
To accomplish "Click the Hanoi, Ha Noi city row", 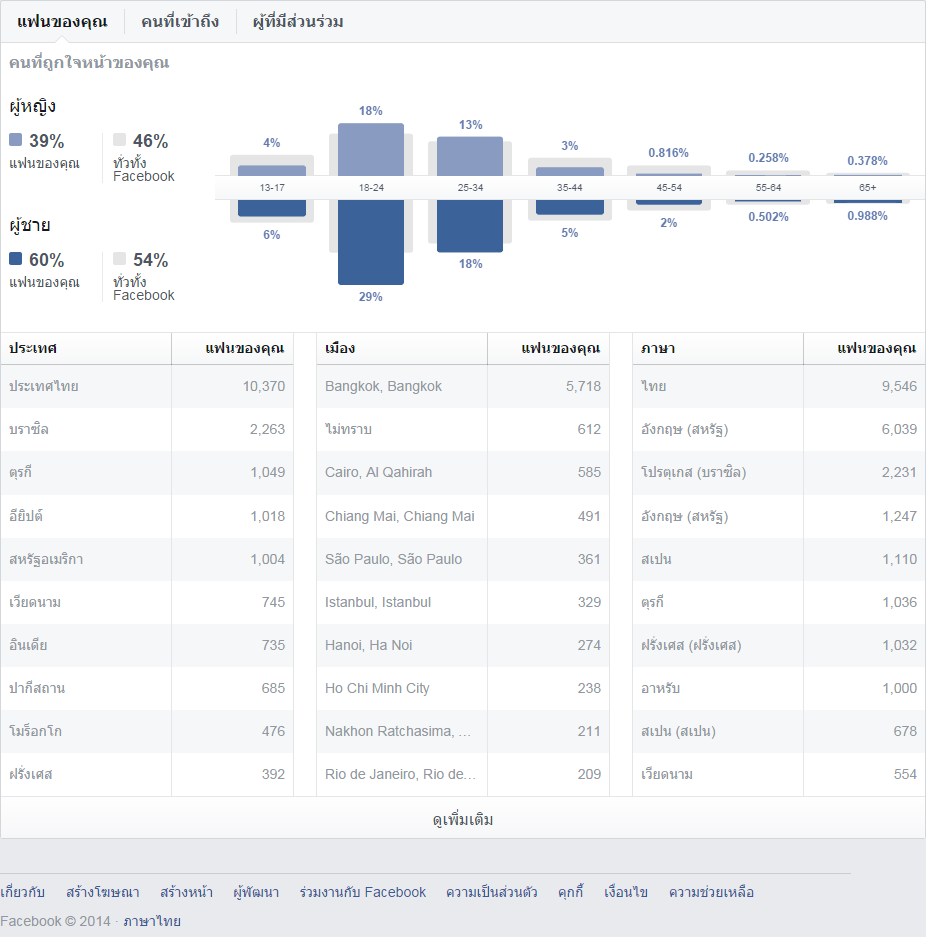I will (x=463, y=645).
